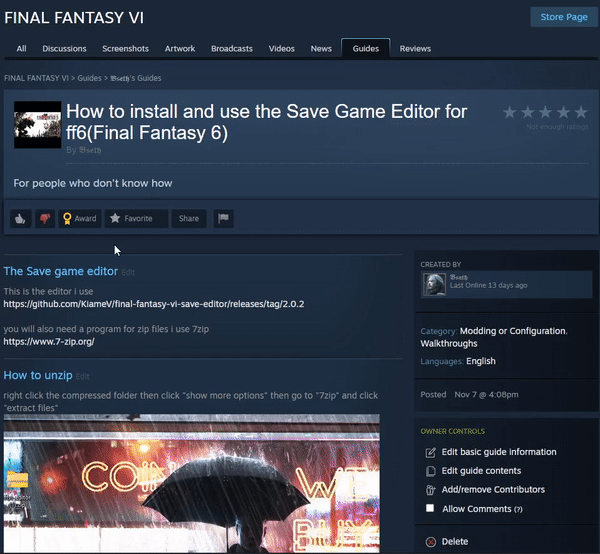
Task: Open FINAL FANTASY VI breadcrumb link
Action: (36, 78)
